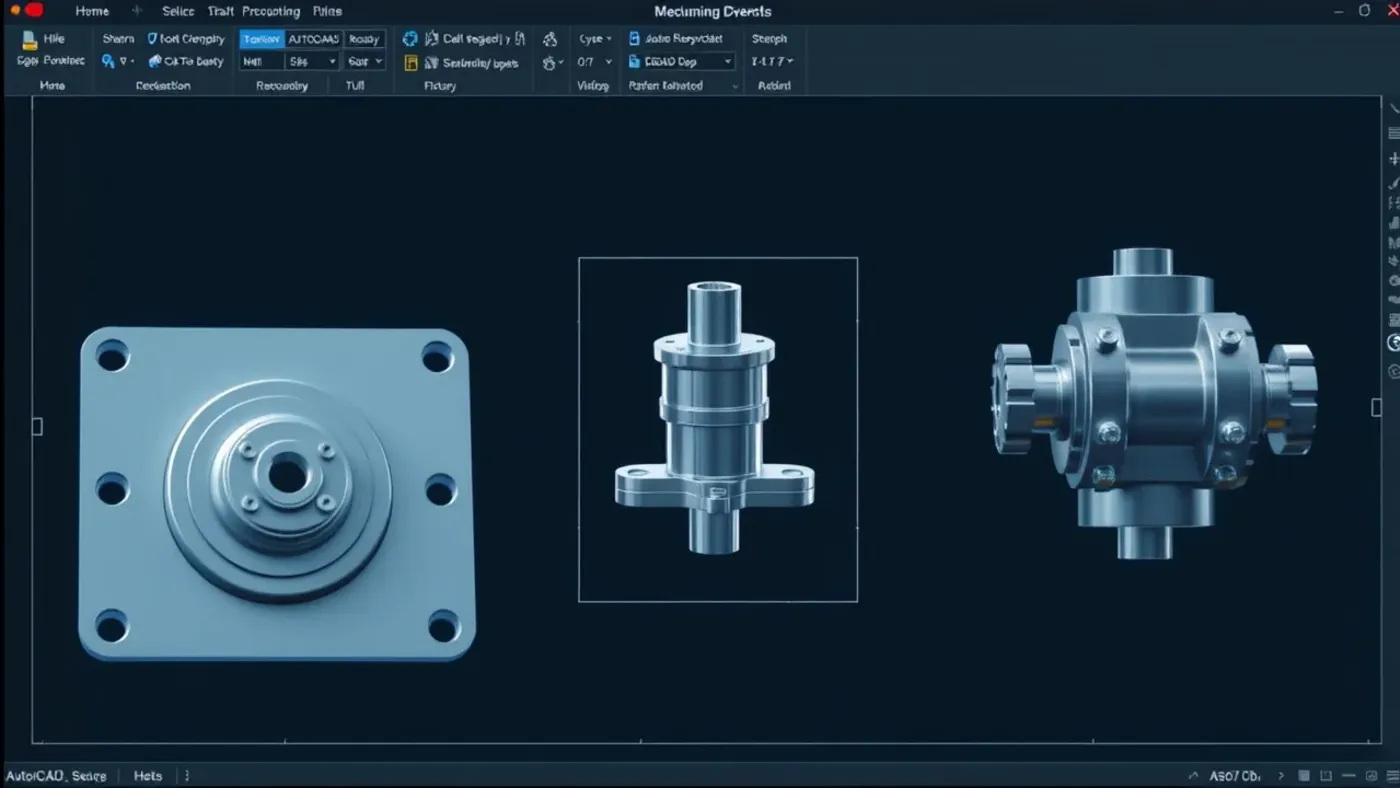Click the Steoph label in the ribbon
The width and height of the screenshot is (1400, 788).
point(769,39)
